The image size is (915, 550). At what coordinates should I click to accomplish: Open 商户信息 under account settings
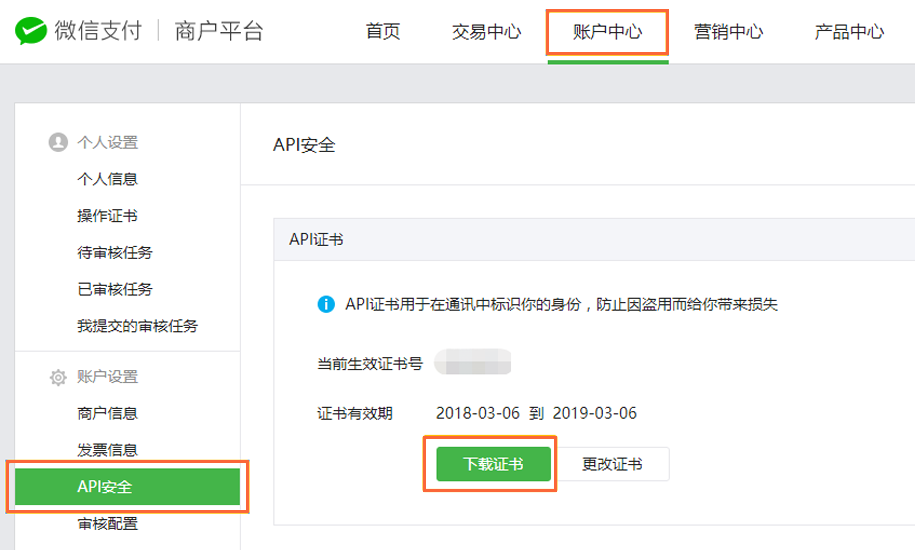click(107, 414)
